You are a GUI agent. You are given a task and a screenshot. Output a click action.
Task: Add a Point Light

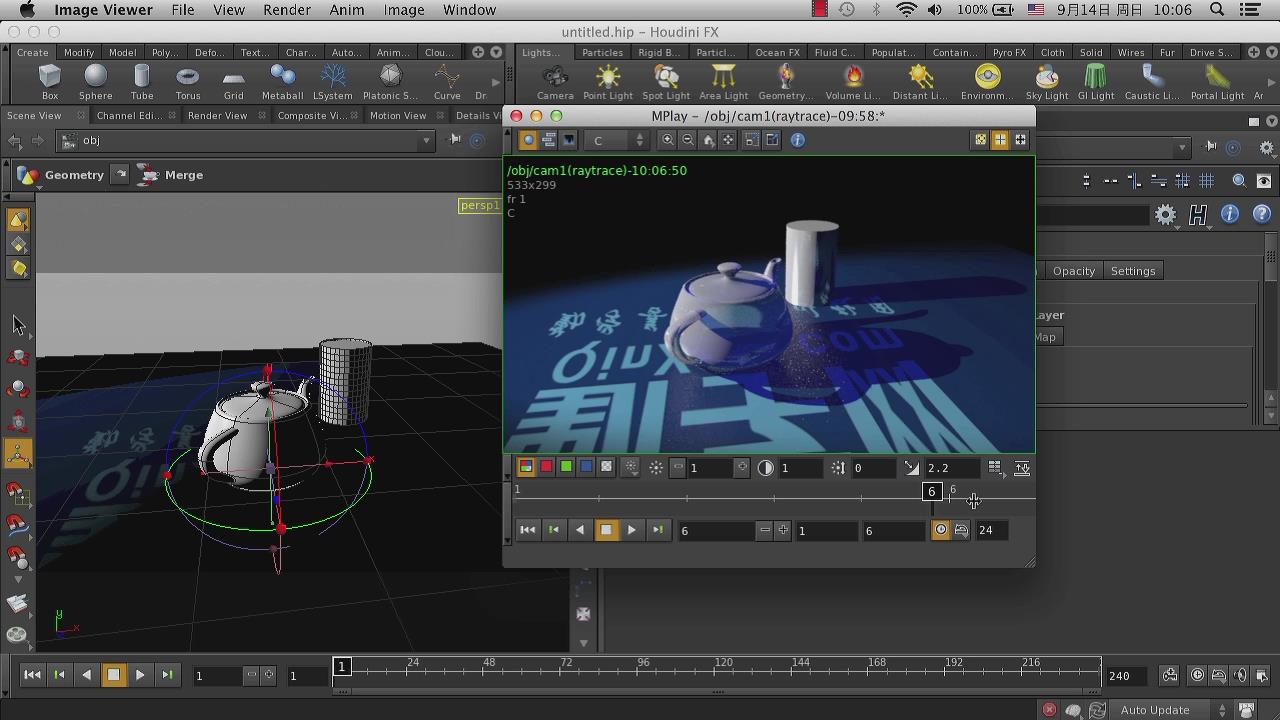click(x=608, y=81)
